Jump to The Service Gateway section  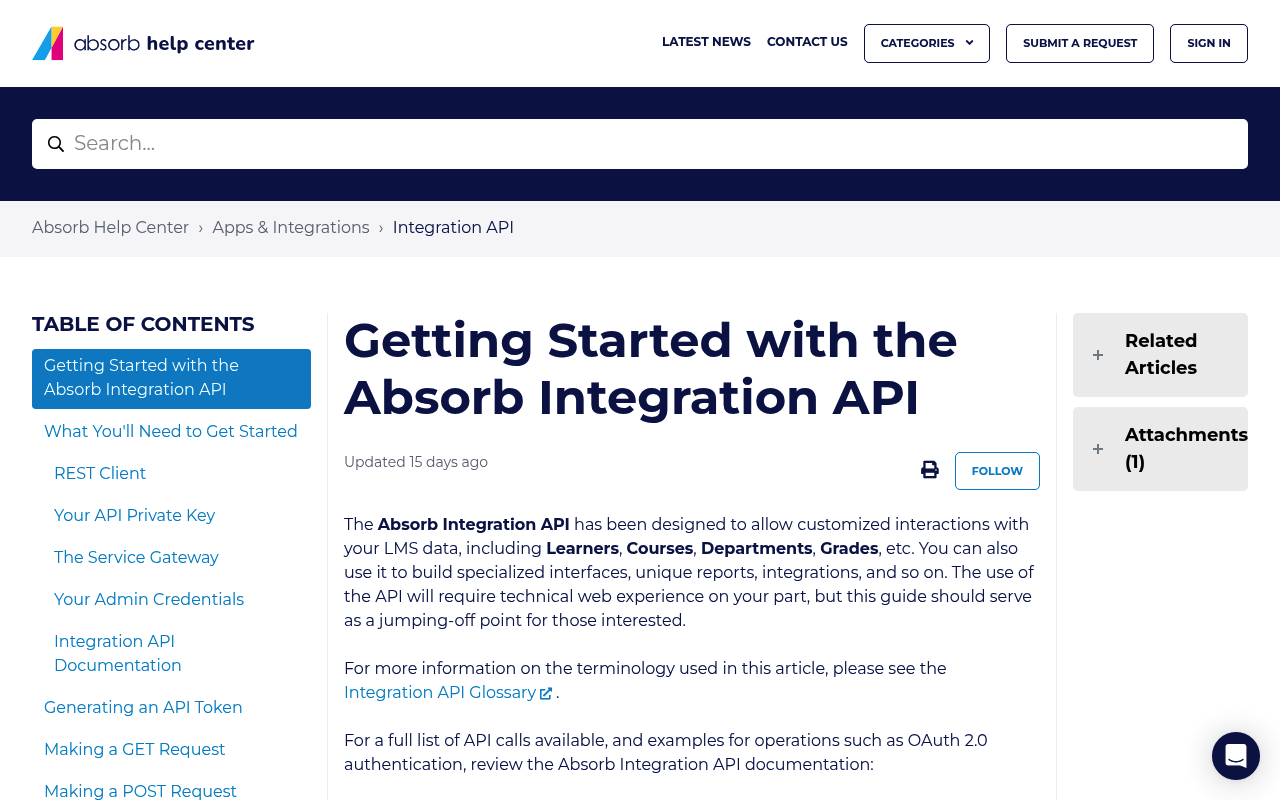(136, 557)
